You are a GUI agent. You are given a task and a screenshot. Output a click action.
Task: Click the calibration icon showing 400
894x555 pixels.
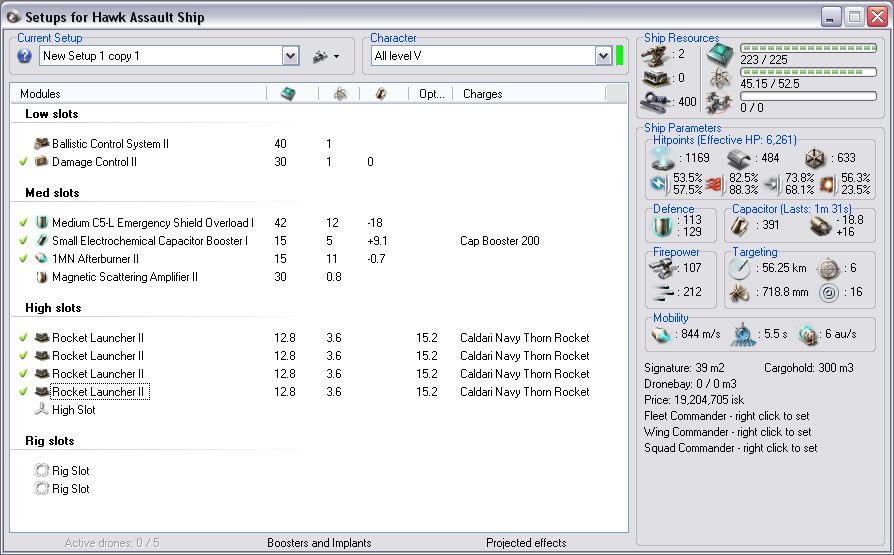pyautogui.click(x=656, y=102)
